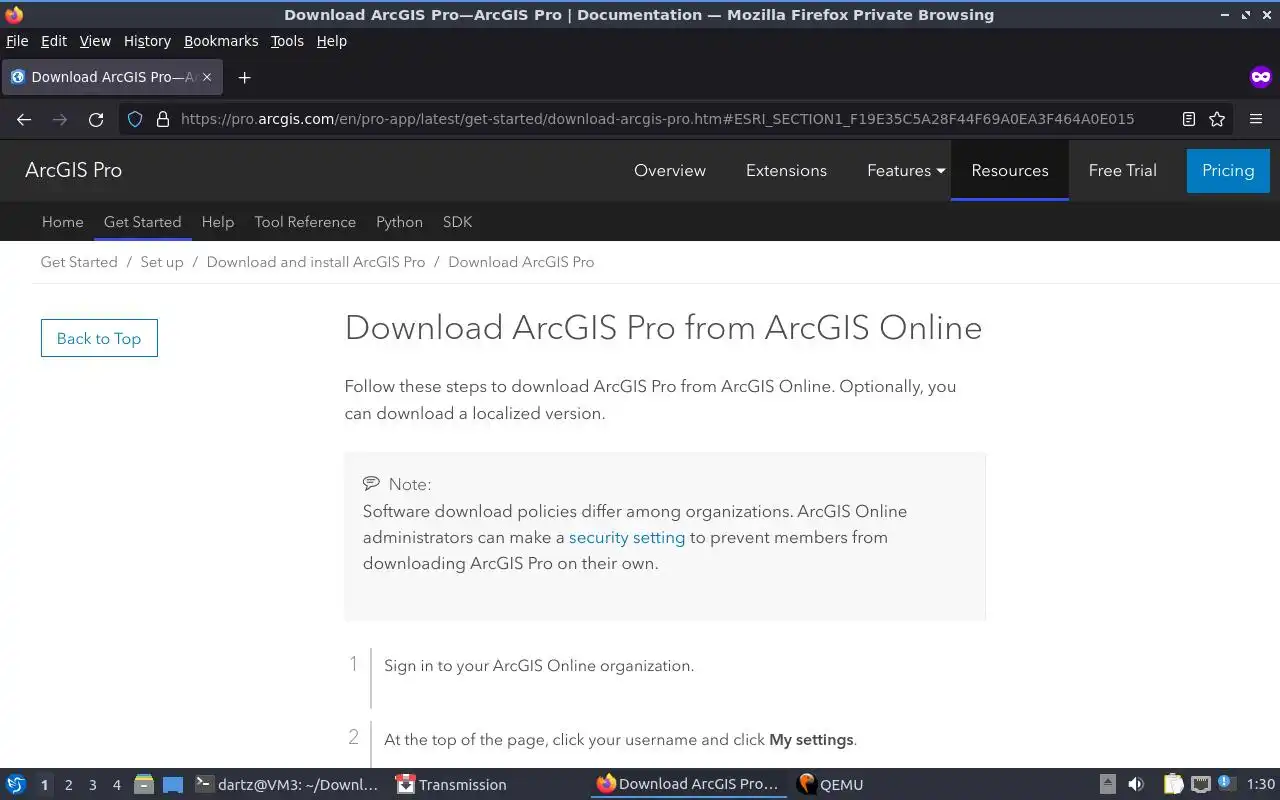Reload the current page

(x=96, y=119)
